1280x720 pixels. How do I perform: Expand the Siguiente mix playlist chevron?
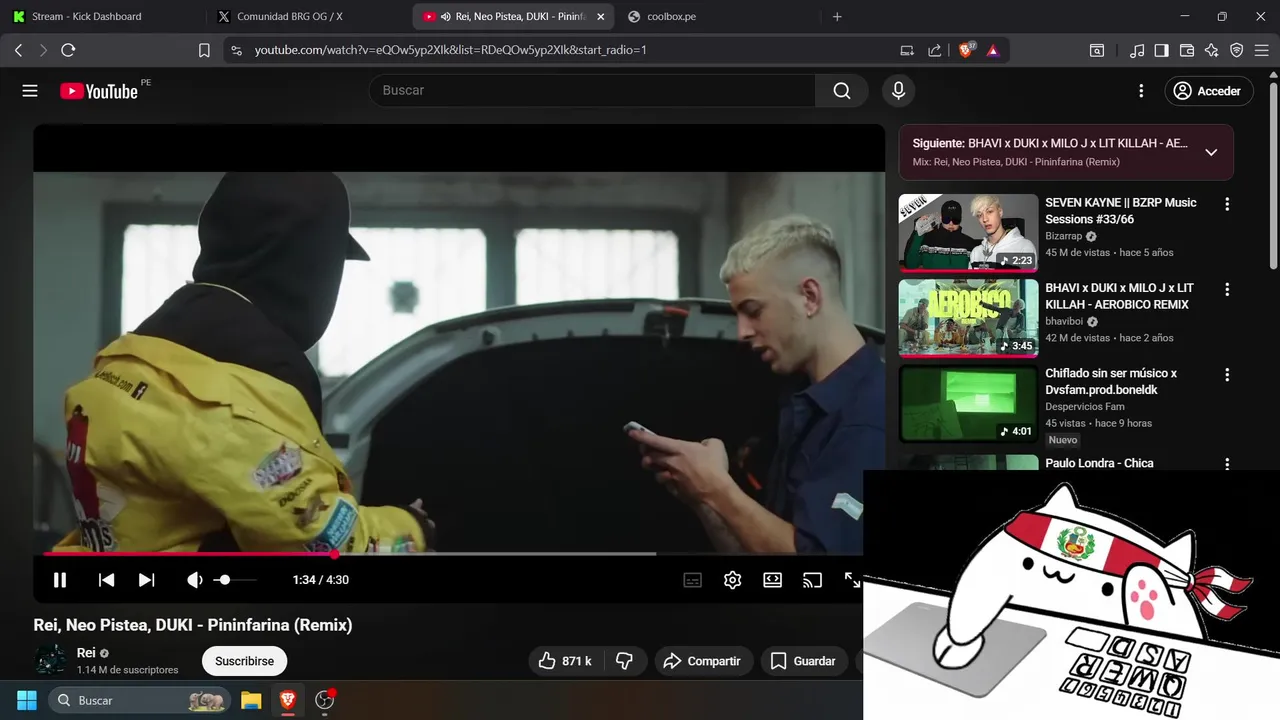coord(1211,152)
